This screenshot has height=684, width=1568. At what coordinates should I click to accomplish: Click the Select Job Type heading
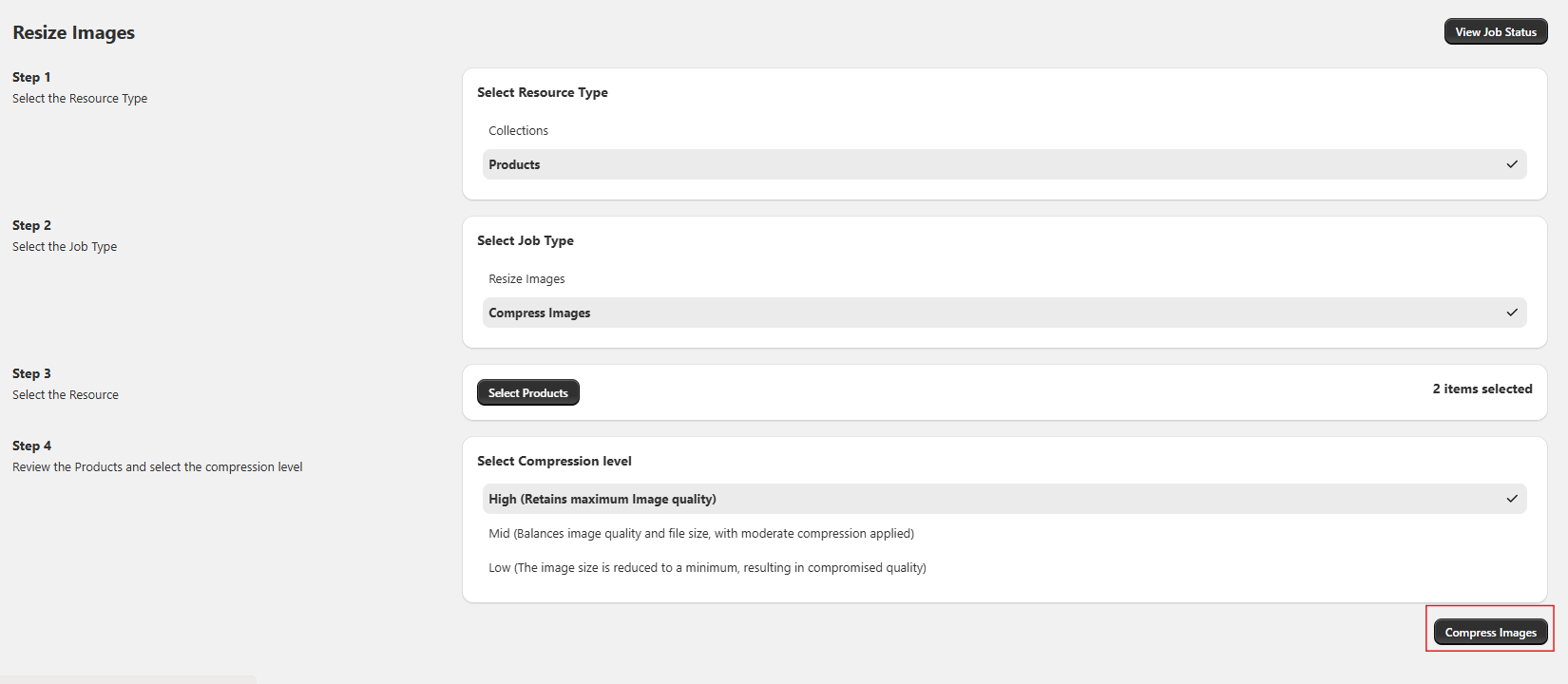tap(526, 240)
